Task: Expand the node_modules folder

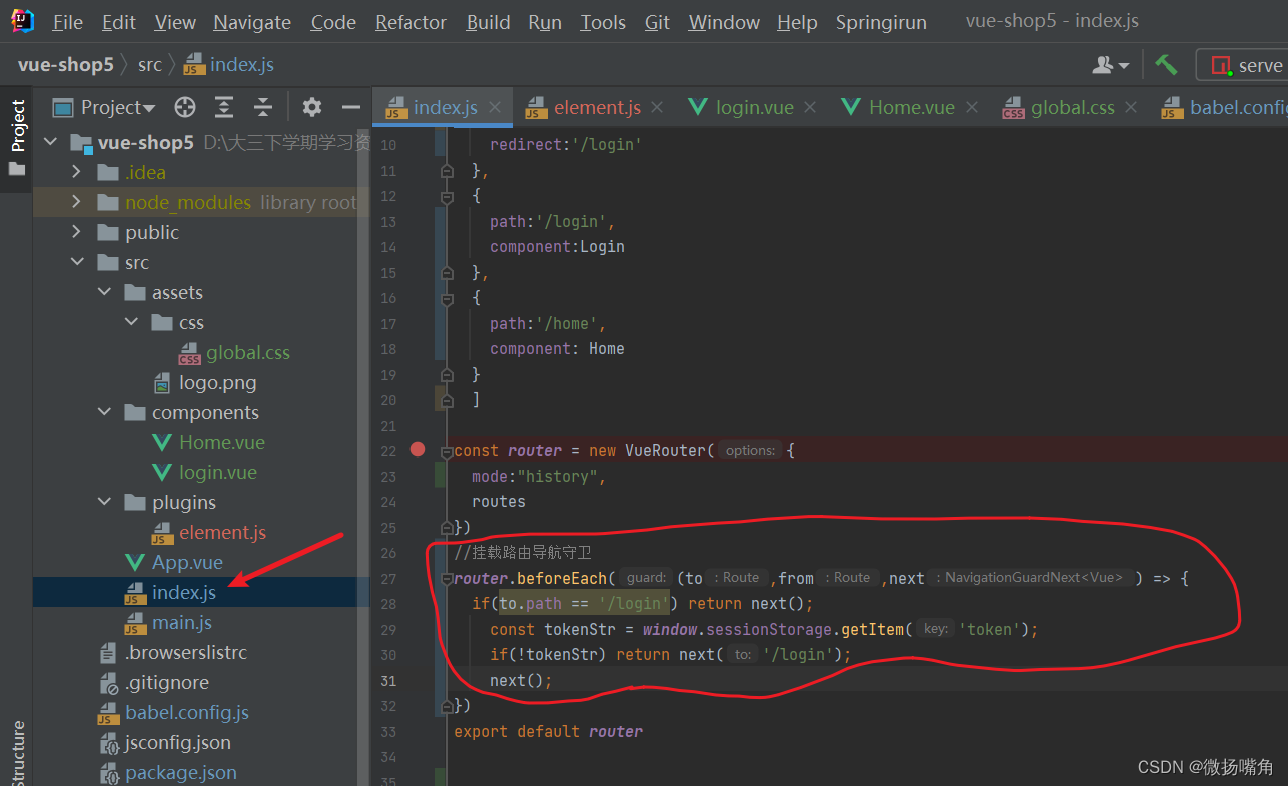Action: point(77,202)
